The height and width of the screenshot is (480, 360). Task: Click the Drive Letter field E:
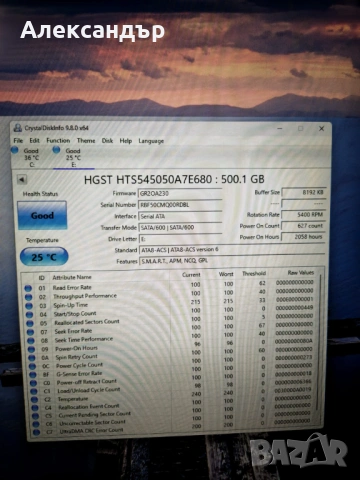180,239
